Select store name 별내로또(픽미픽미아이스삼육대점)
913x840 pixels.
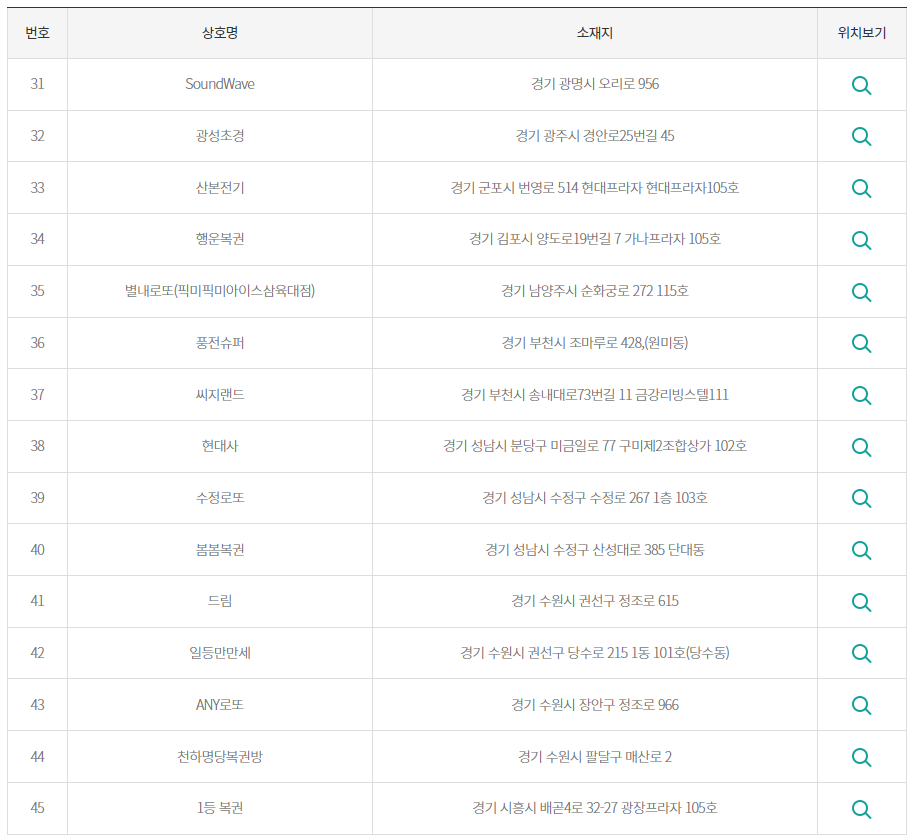click(220, 290)
